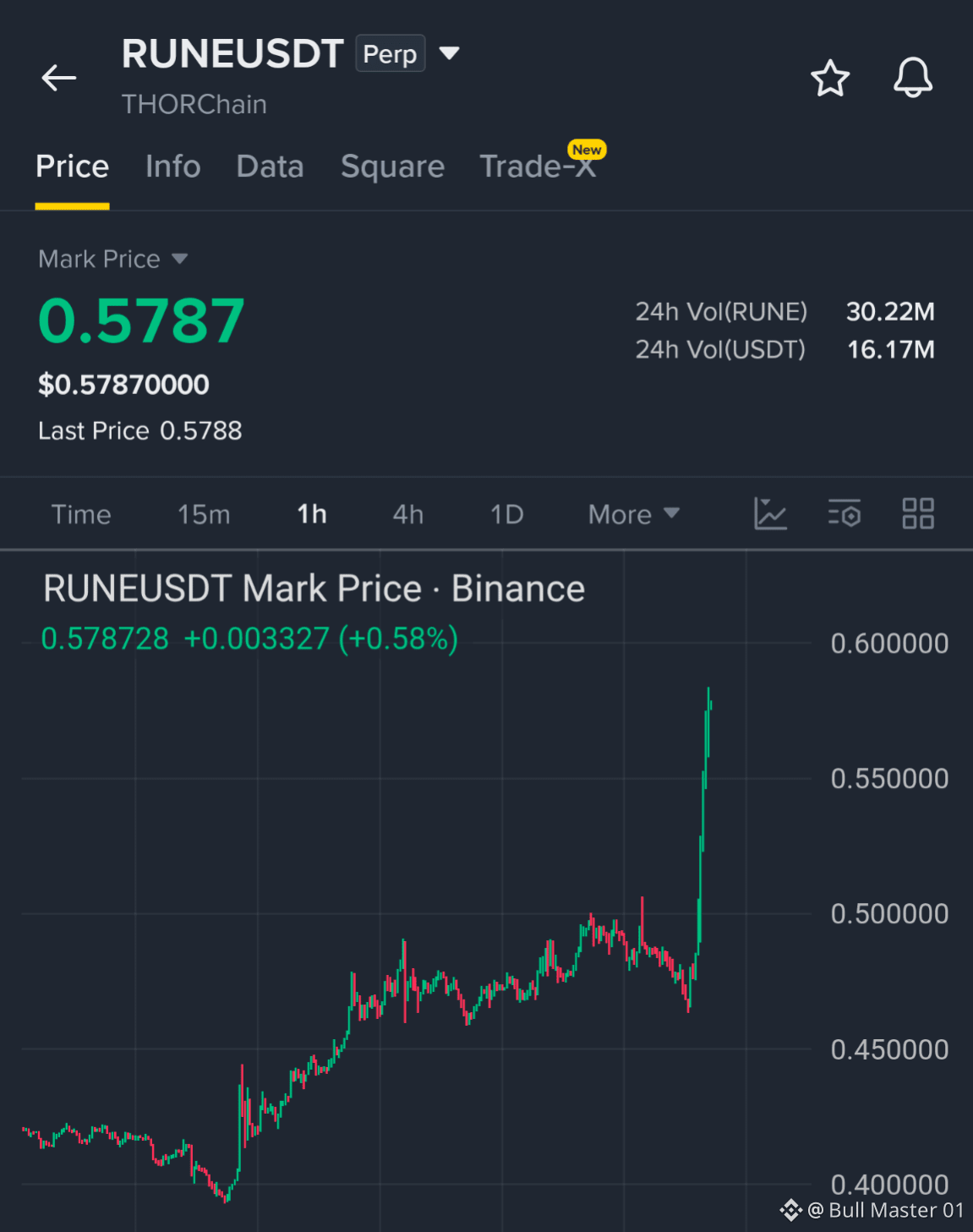Expand the More timeframes dropdown

click(634, 514)
